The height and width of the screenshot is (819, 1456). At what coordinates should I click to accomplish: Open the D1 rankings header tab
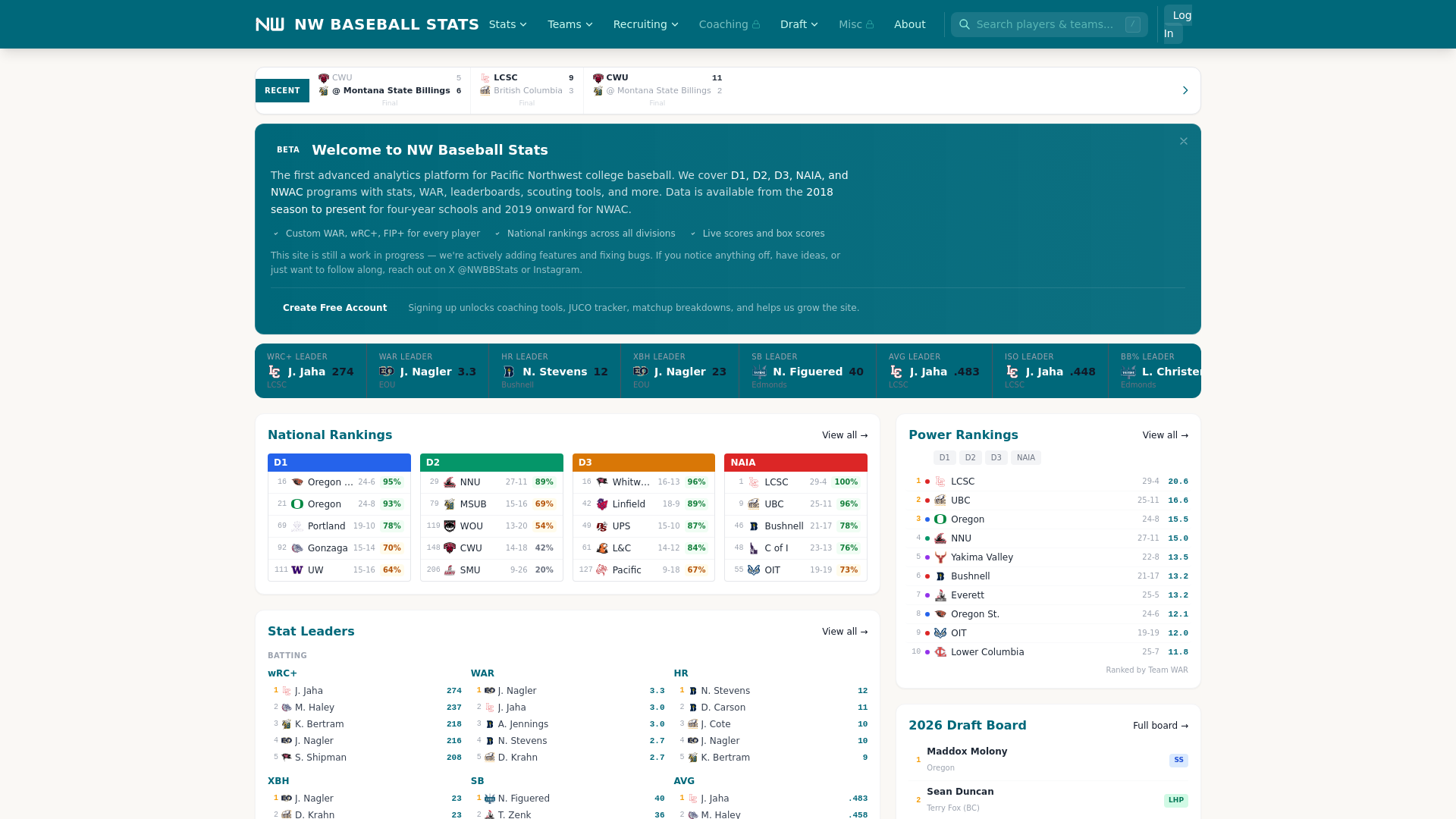[339, 463]
